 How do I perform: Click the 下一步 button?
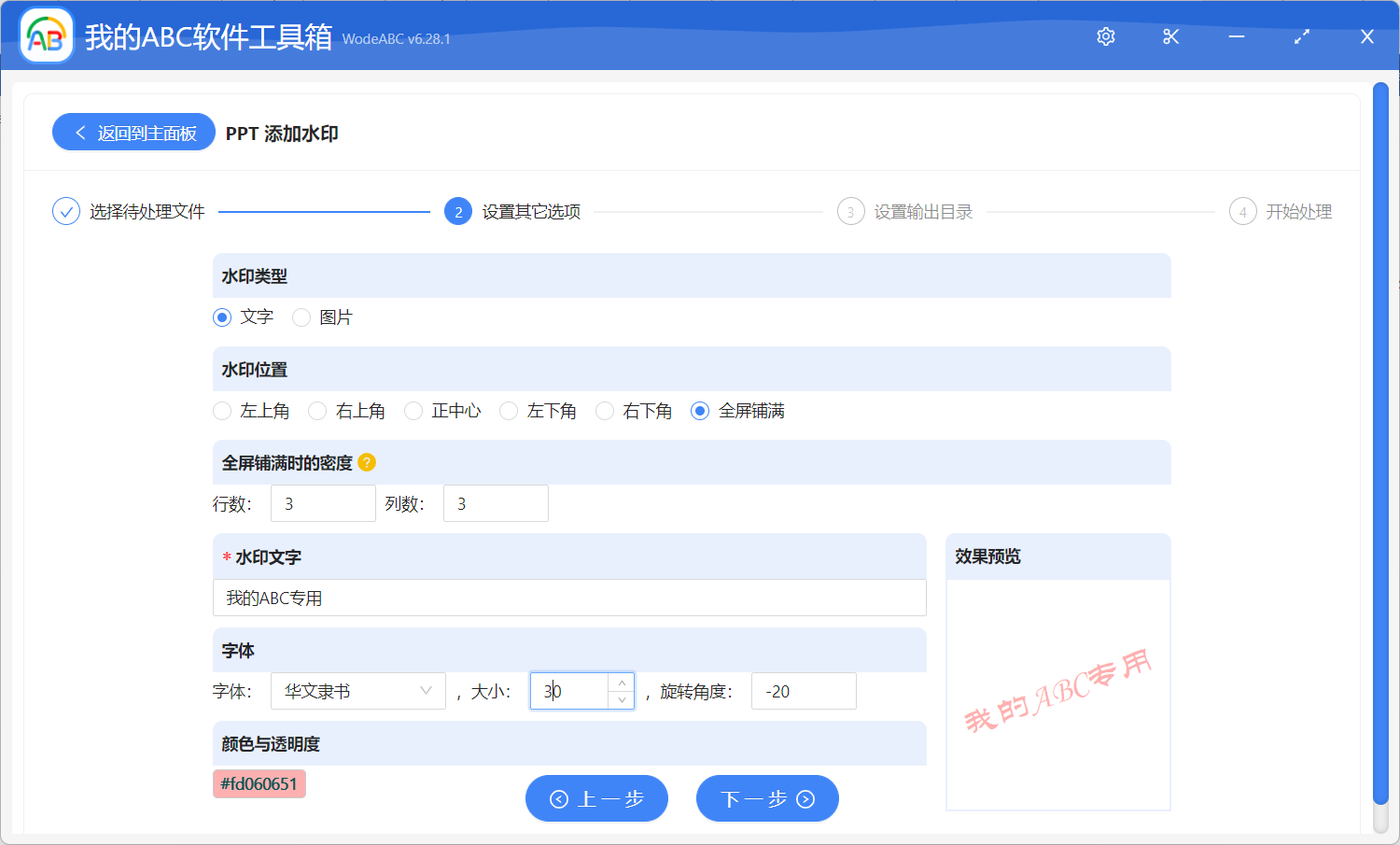pos(767,798)
